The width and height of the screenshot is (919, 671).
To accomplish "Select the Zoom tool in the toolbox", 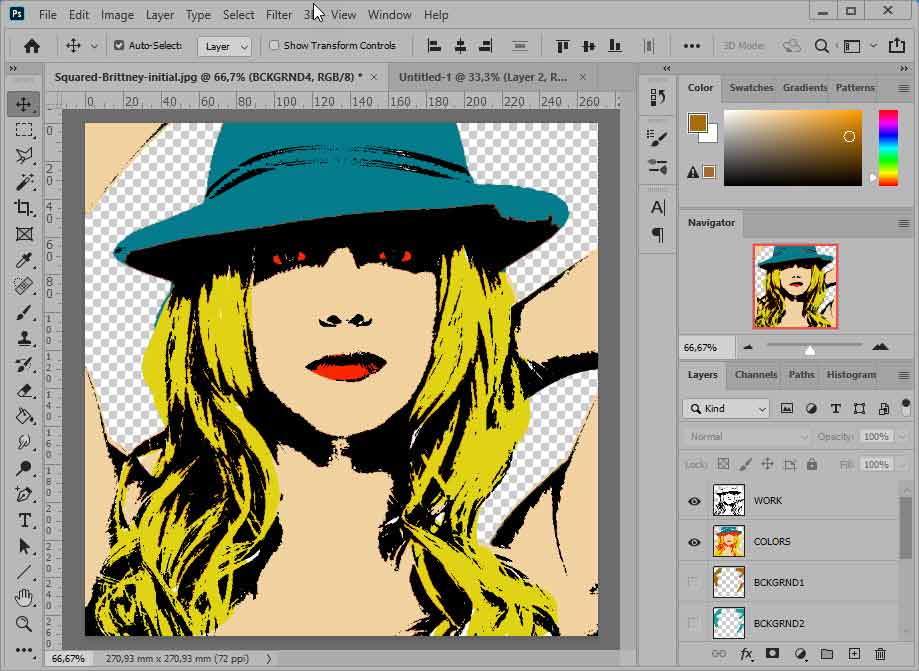I will (23, 624).
